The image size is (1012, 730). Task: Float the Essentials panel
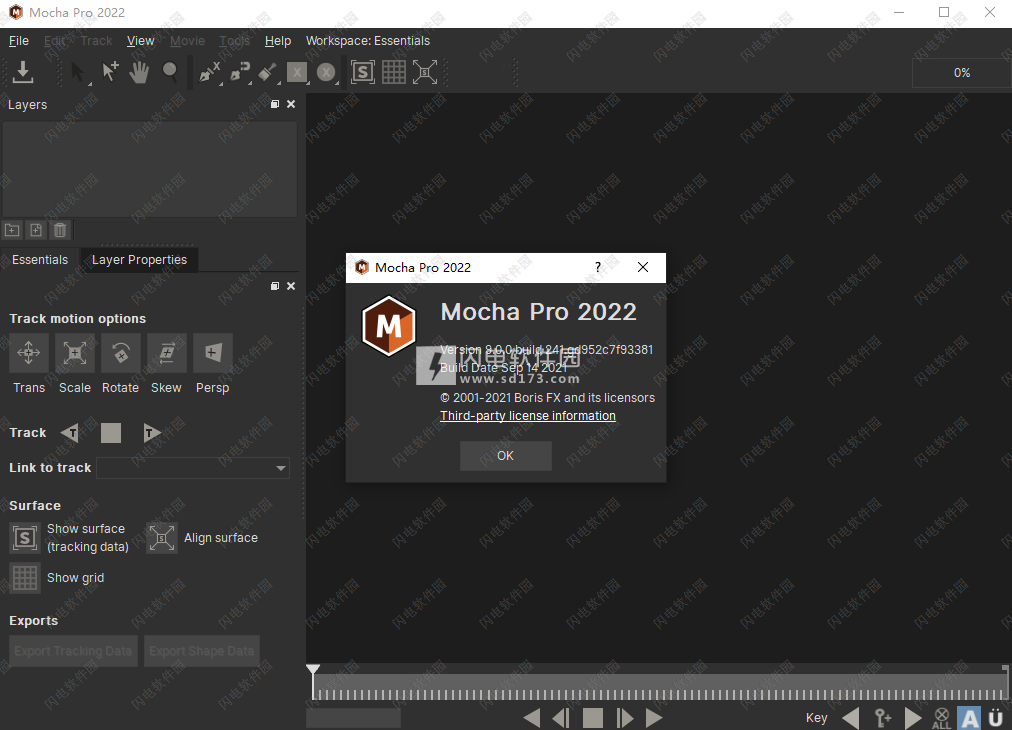tap(275, 286)
